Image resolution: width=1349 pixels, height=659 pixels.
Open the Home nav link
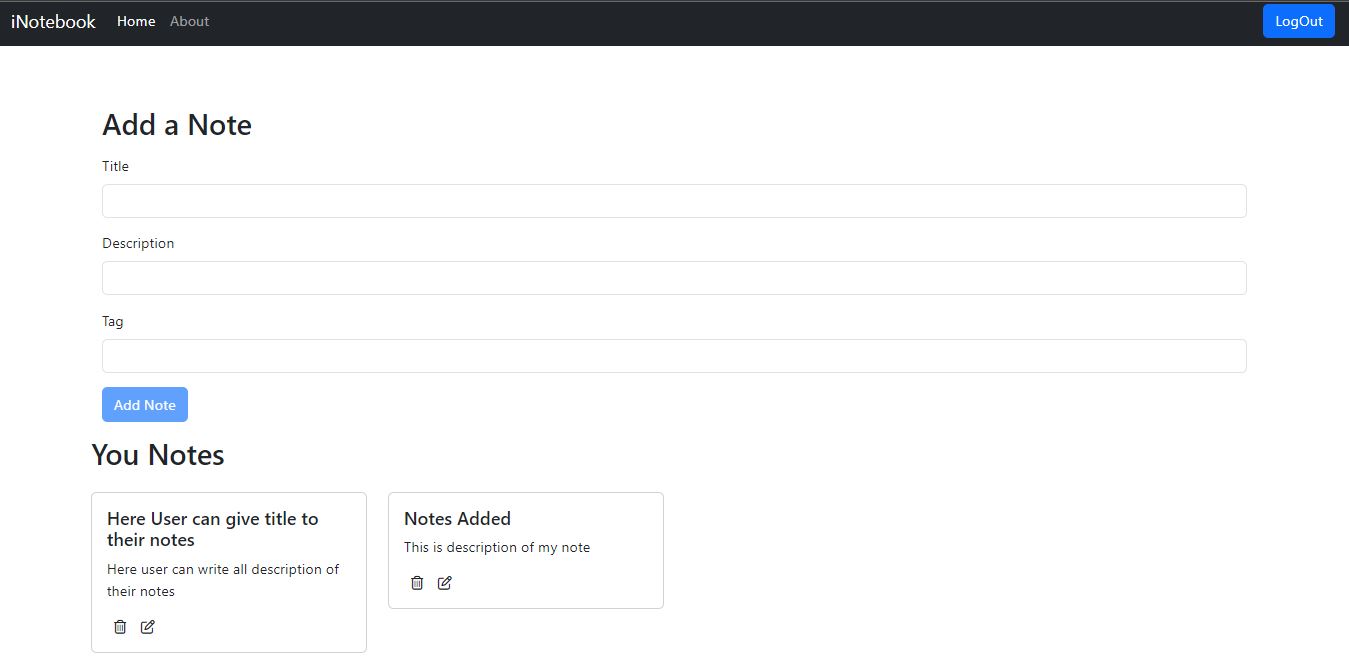coord(136,21)
